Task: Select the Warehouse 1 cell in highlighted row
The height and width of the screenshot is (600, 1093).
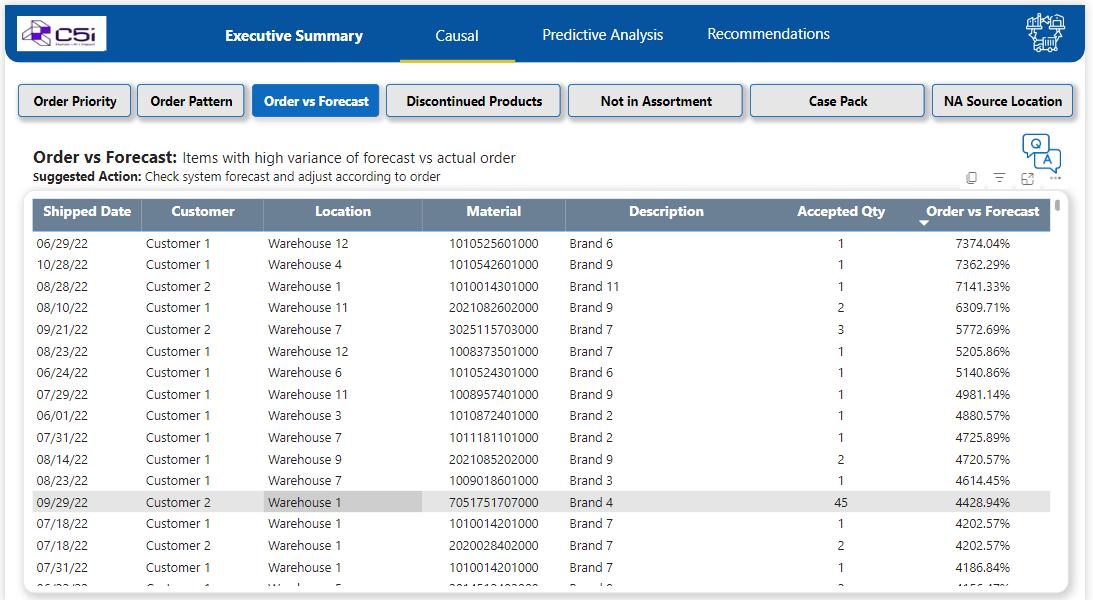Action: (305, 502)
